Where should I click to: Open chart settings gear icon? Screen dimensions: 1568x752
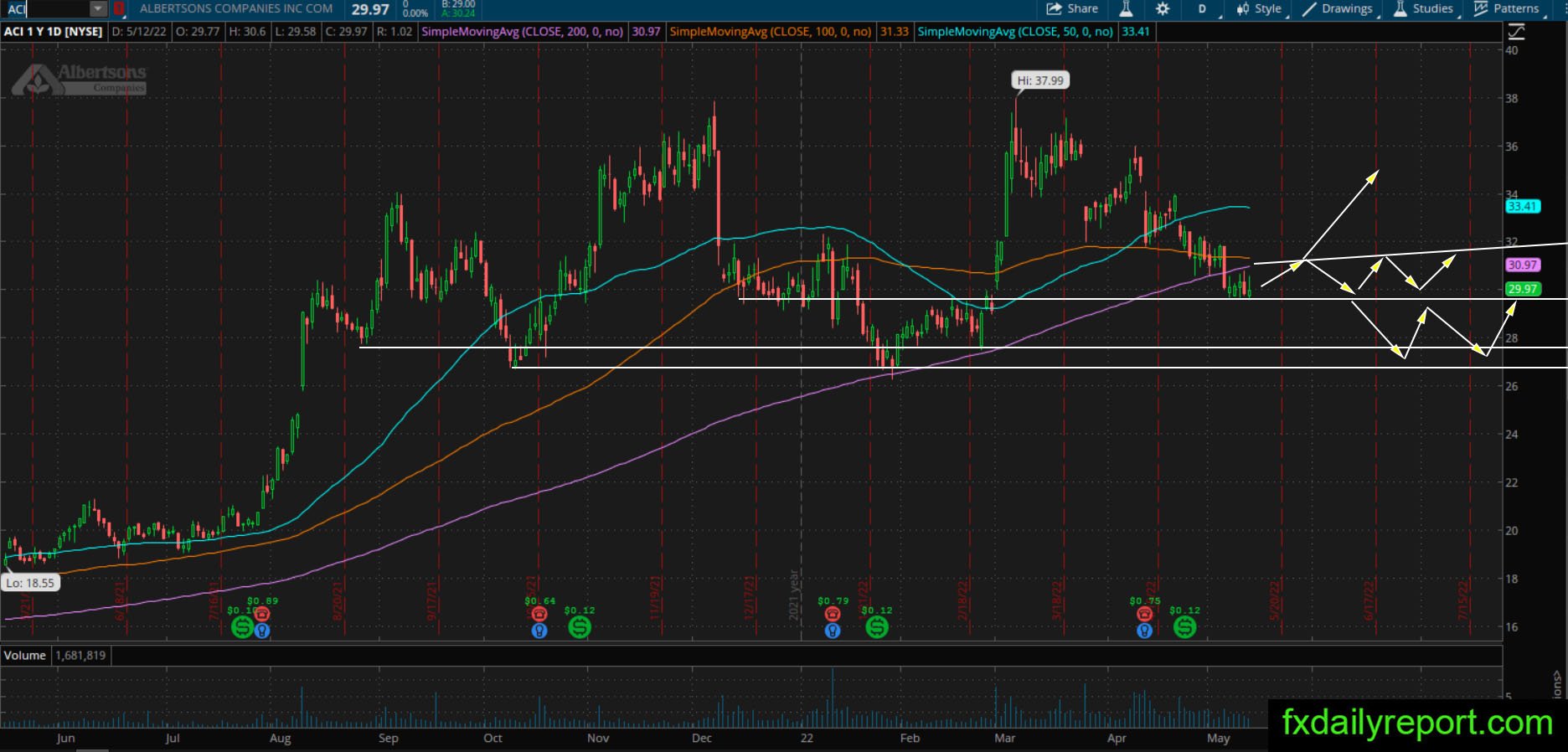1163,9
